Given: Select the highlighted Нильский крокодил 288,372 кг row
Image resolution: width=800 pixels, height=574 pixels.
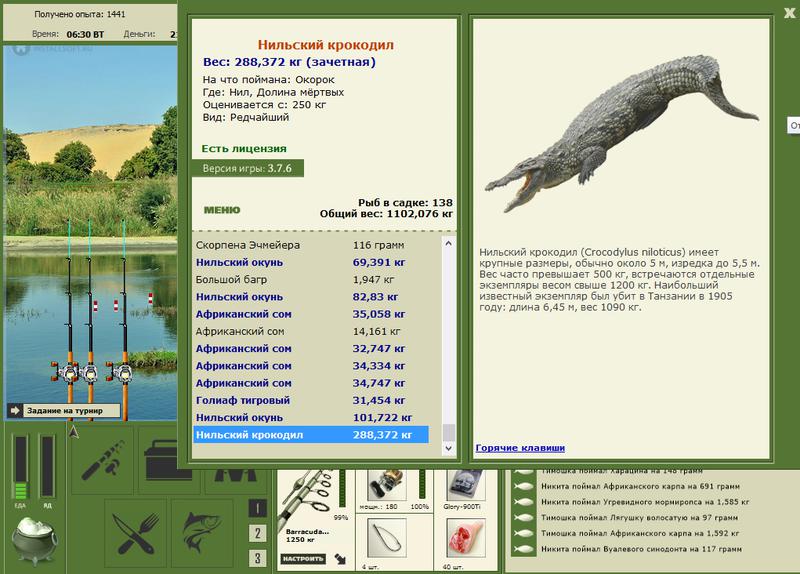Looking at the screenshot, I should (x=311, y=435).
